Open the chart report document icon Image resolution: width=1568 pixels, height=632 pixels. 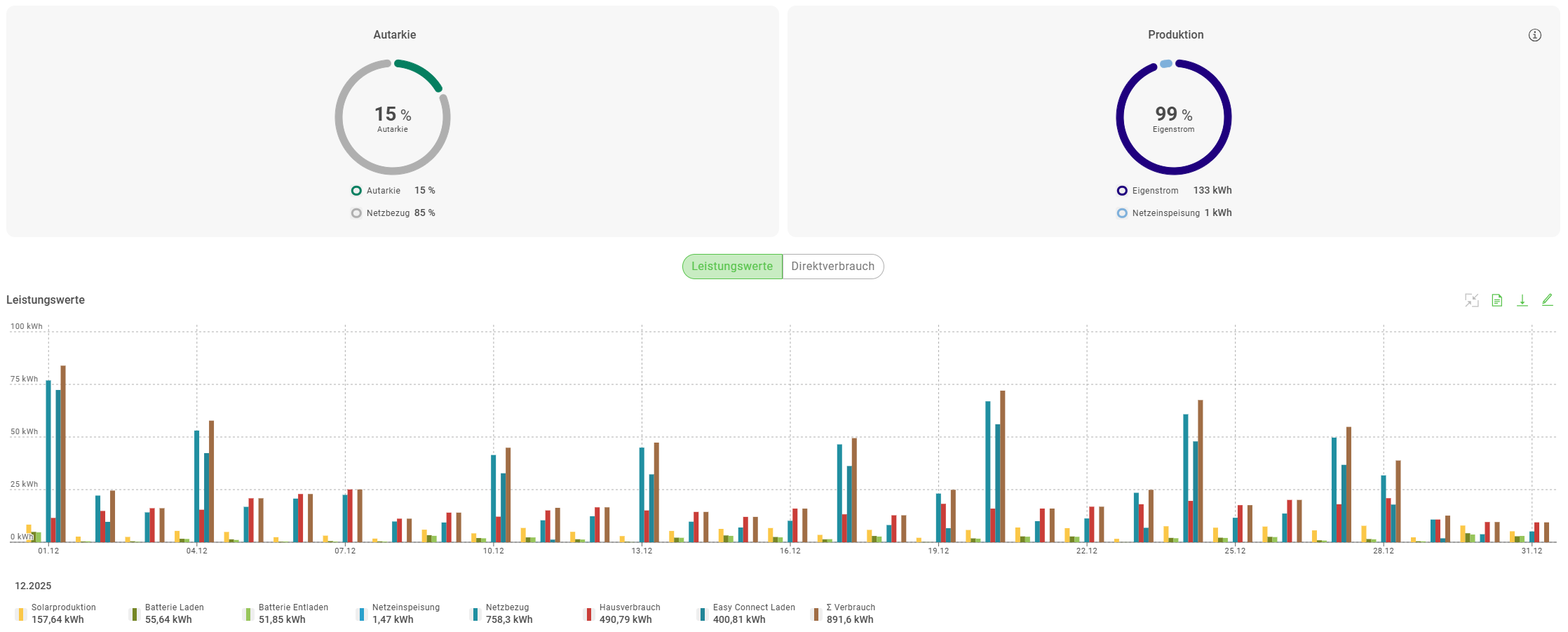(1496, 300)
